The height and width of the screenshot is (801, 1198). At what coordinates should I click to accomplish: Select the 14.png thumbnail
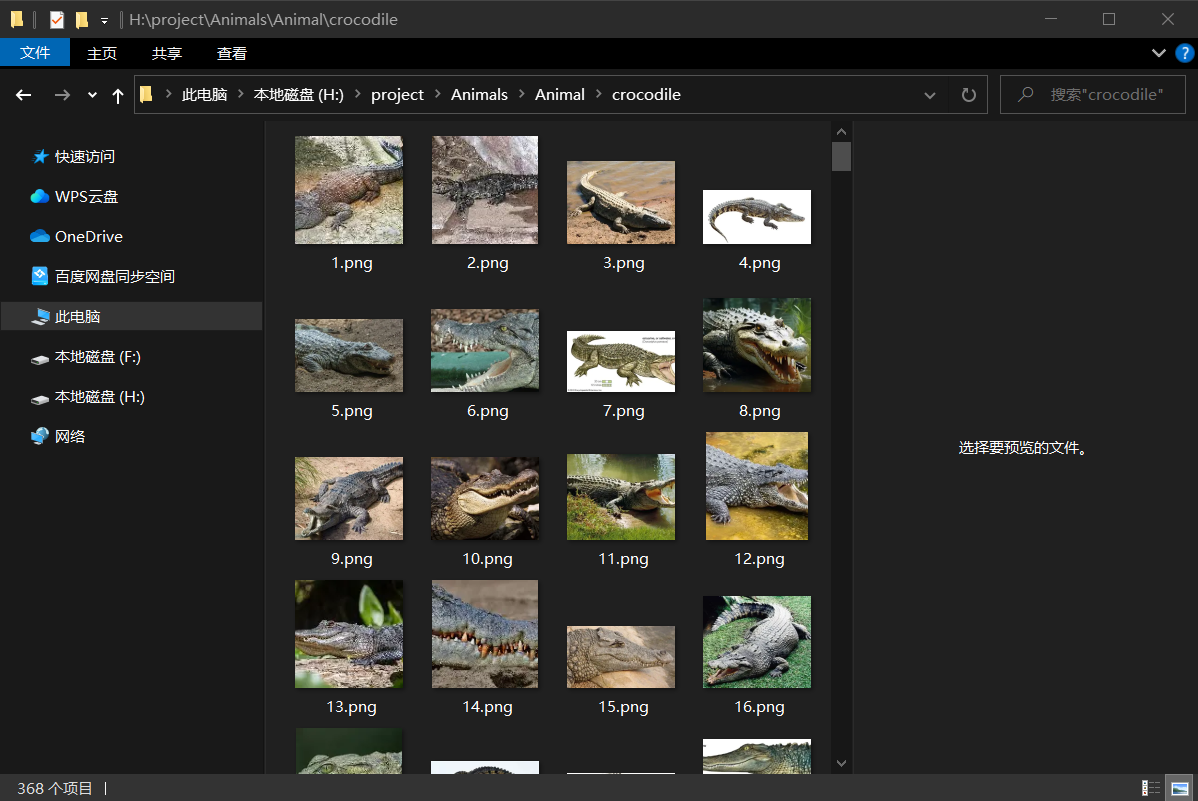485,634
